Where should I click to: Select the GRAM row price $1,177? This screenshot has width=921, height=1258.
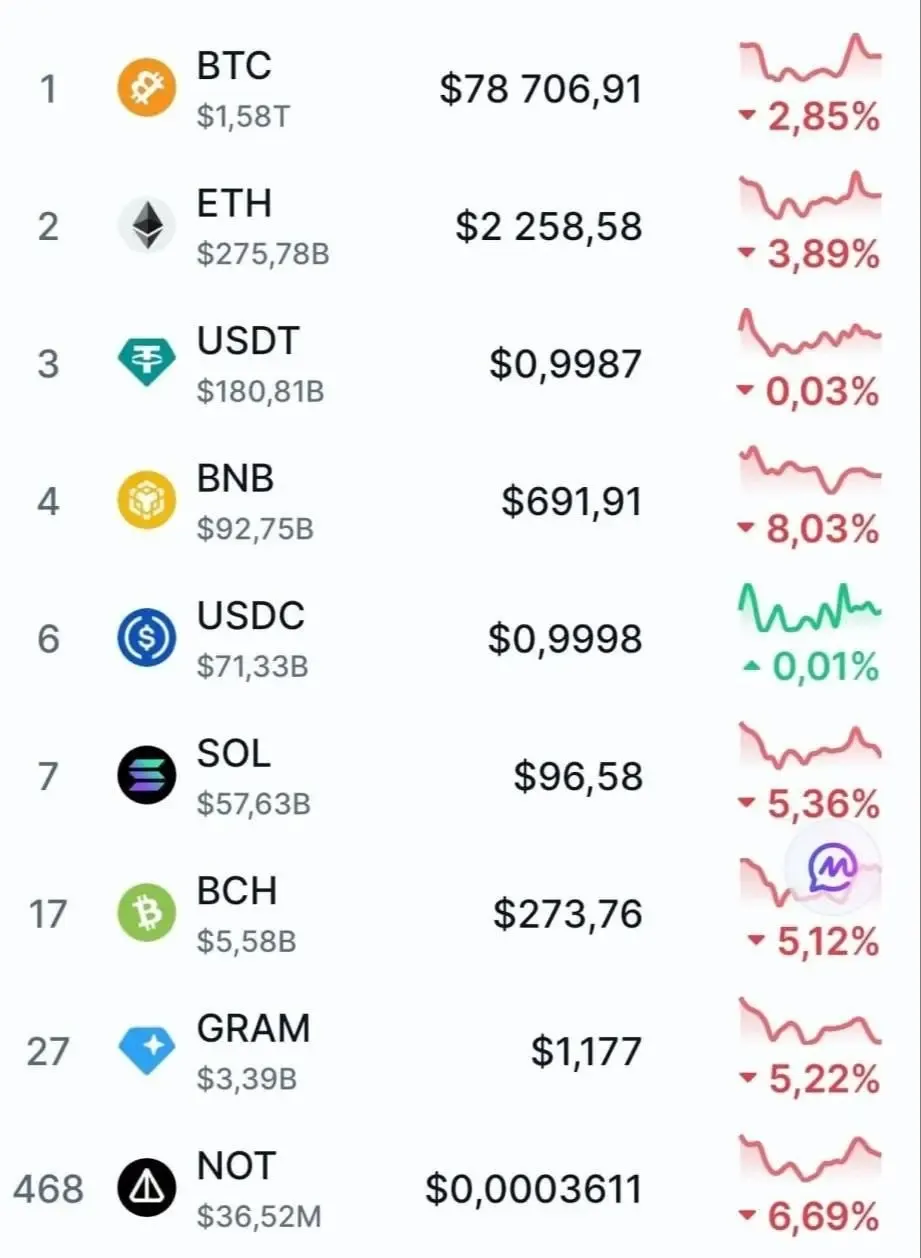click(x=586, y=1052)
